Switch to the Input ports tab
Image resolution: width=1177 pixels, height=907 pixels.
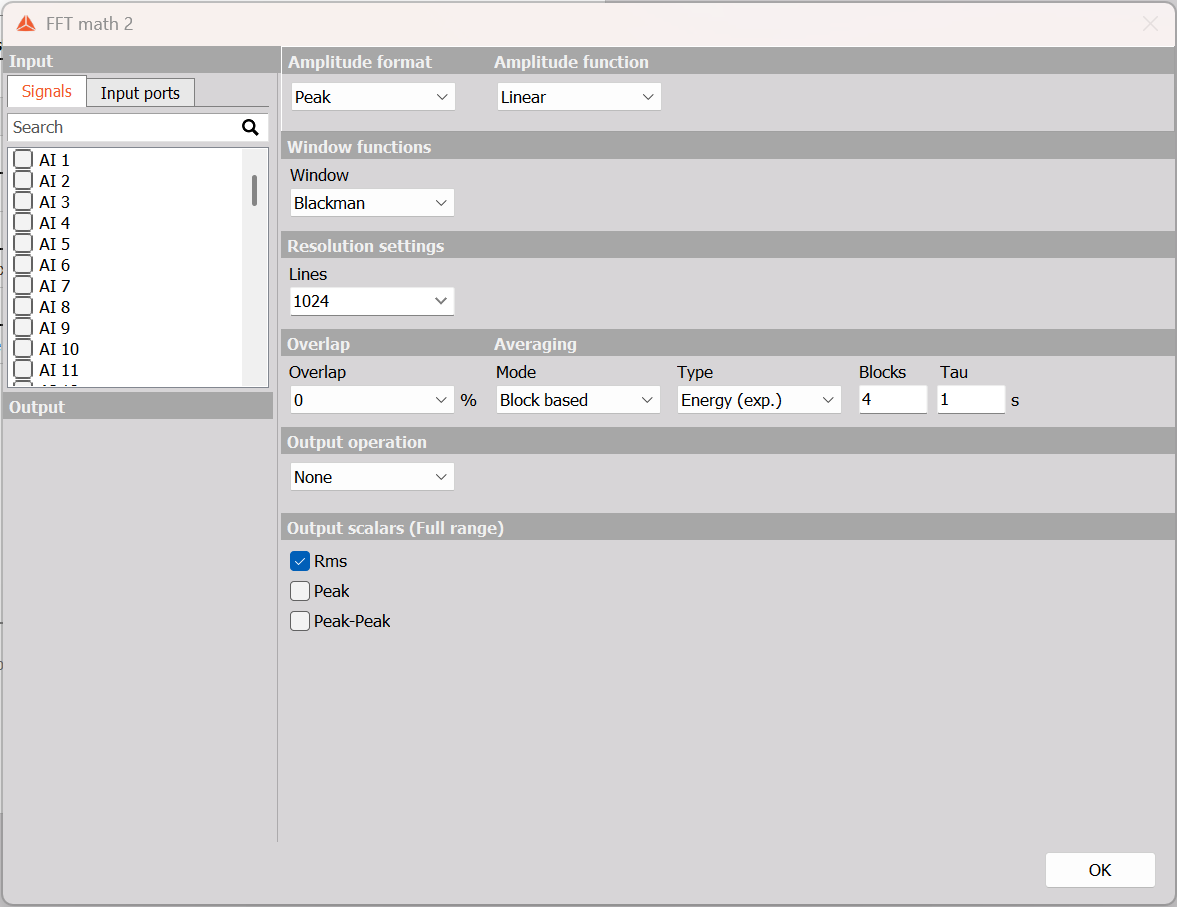pos(140,93)
